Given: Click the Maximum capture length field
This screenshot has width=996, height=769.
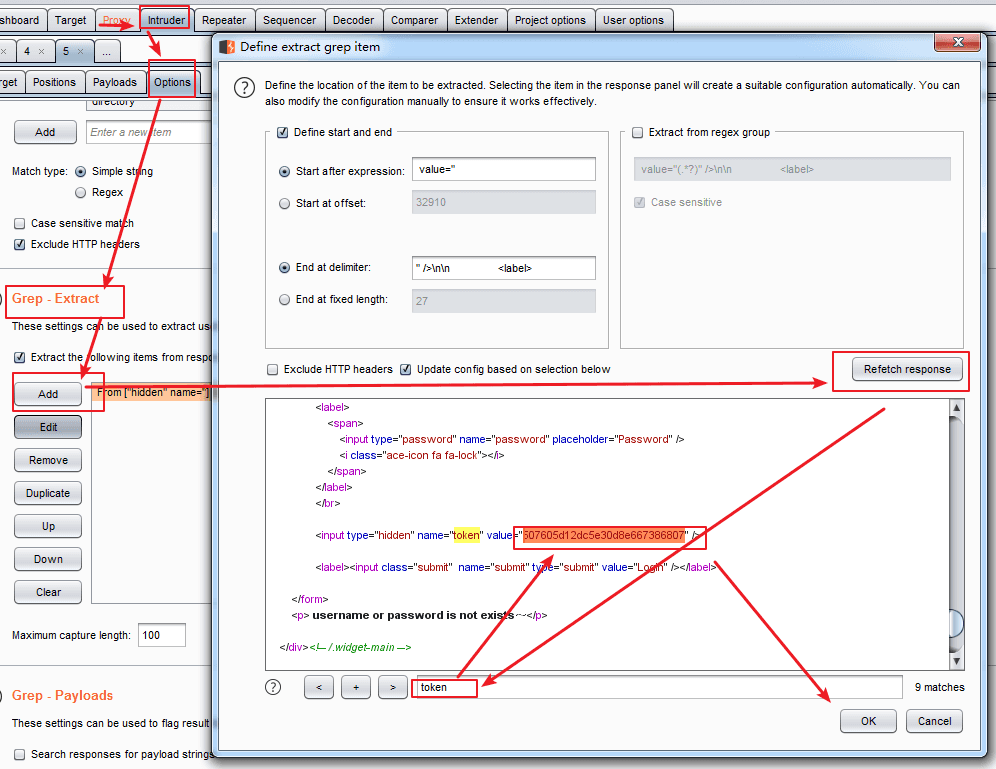Looking at the screenshot, I should (162, 635).
